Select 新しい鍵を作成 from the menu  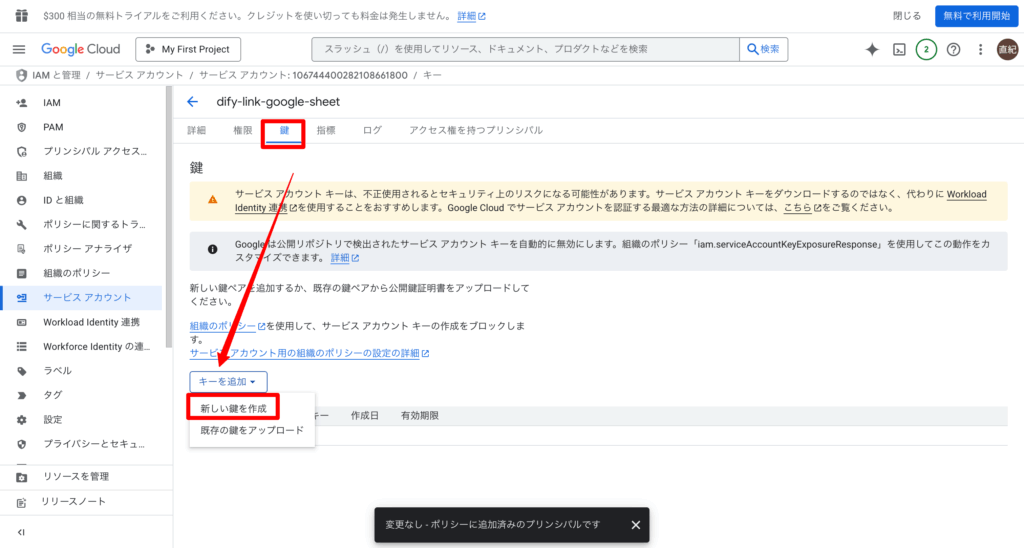[233, 408]
